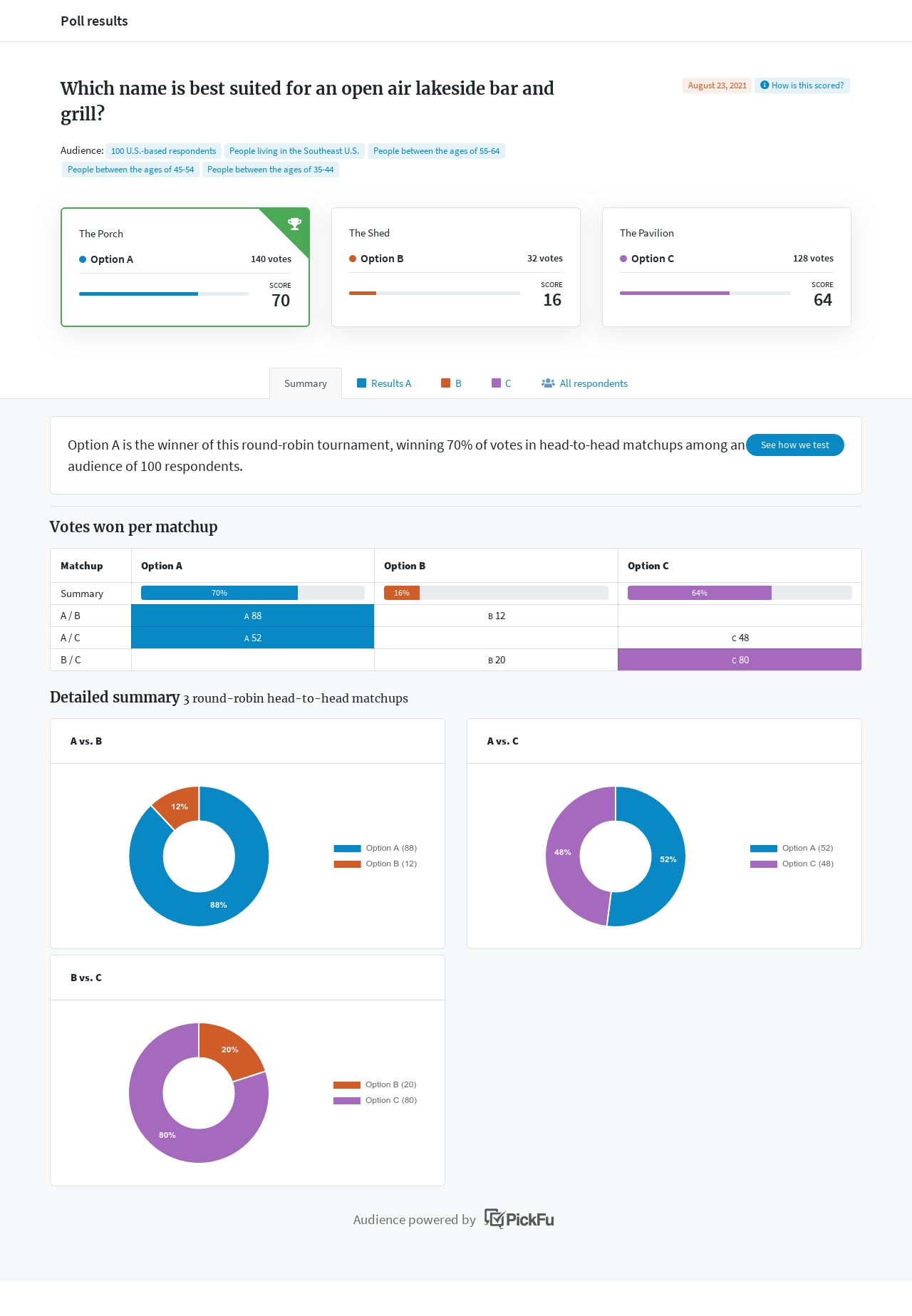Click the A 88 cell in matchup table
The image size is (912, 1316).
pos(253,616)
